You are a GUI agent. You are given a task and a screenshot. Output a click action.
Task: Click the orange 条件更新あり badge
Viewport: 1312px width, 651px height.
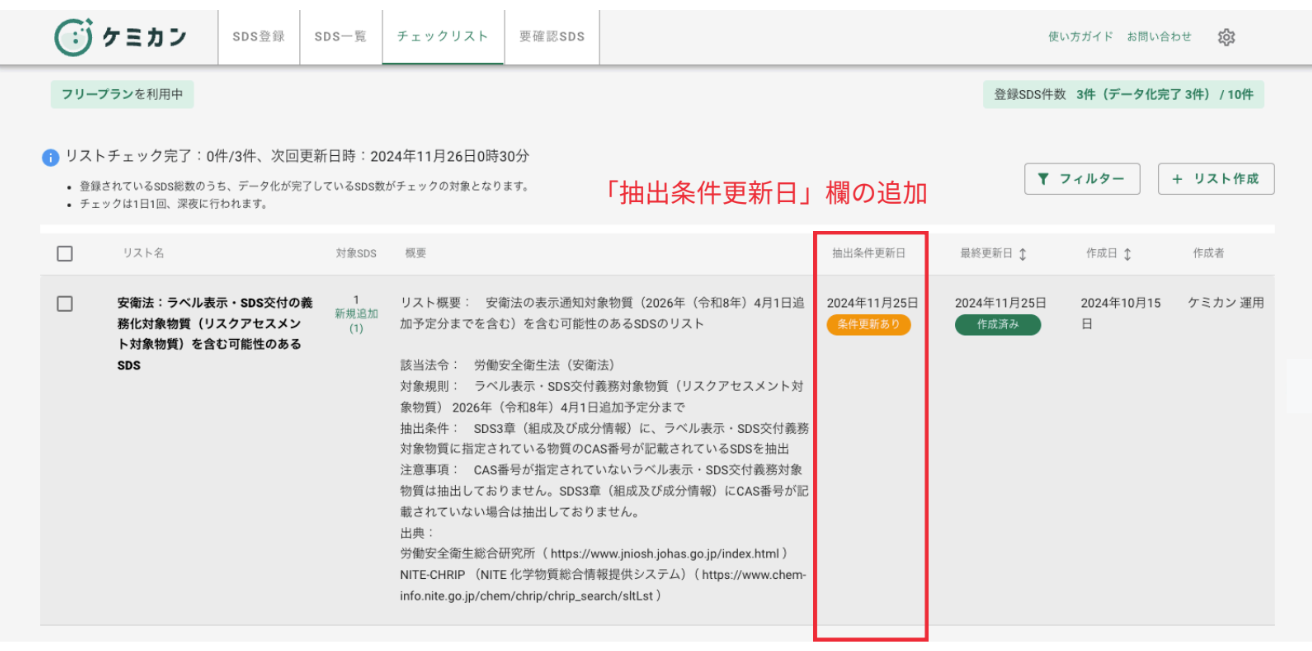point(868,325)
